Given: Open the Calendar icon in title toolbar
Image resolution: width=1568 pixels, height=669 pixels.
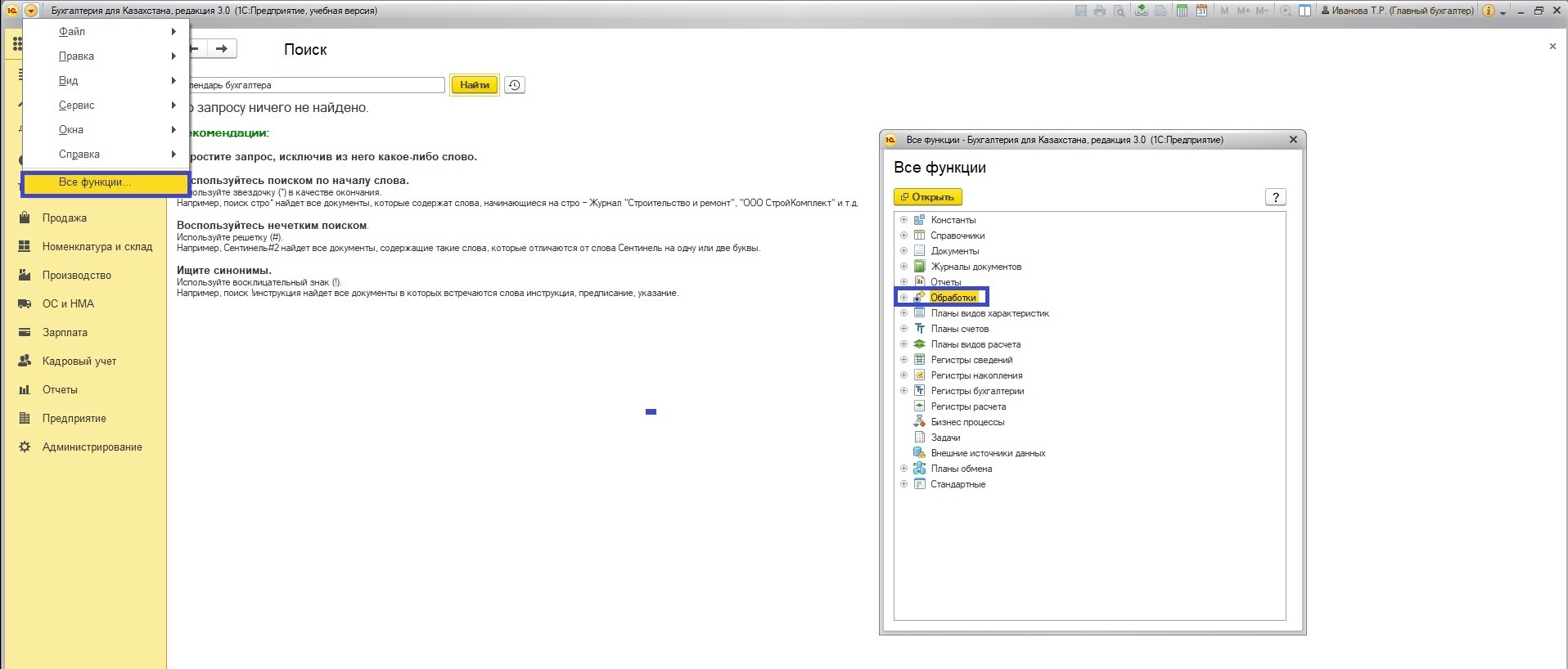Looking at the screenshot, I should [1201, 11].
